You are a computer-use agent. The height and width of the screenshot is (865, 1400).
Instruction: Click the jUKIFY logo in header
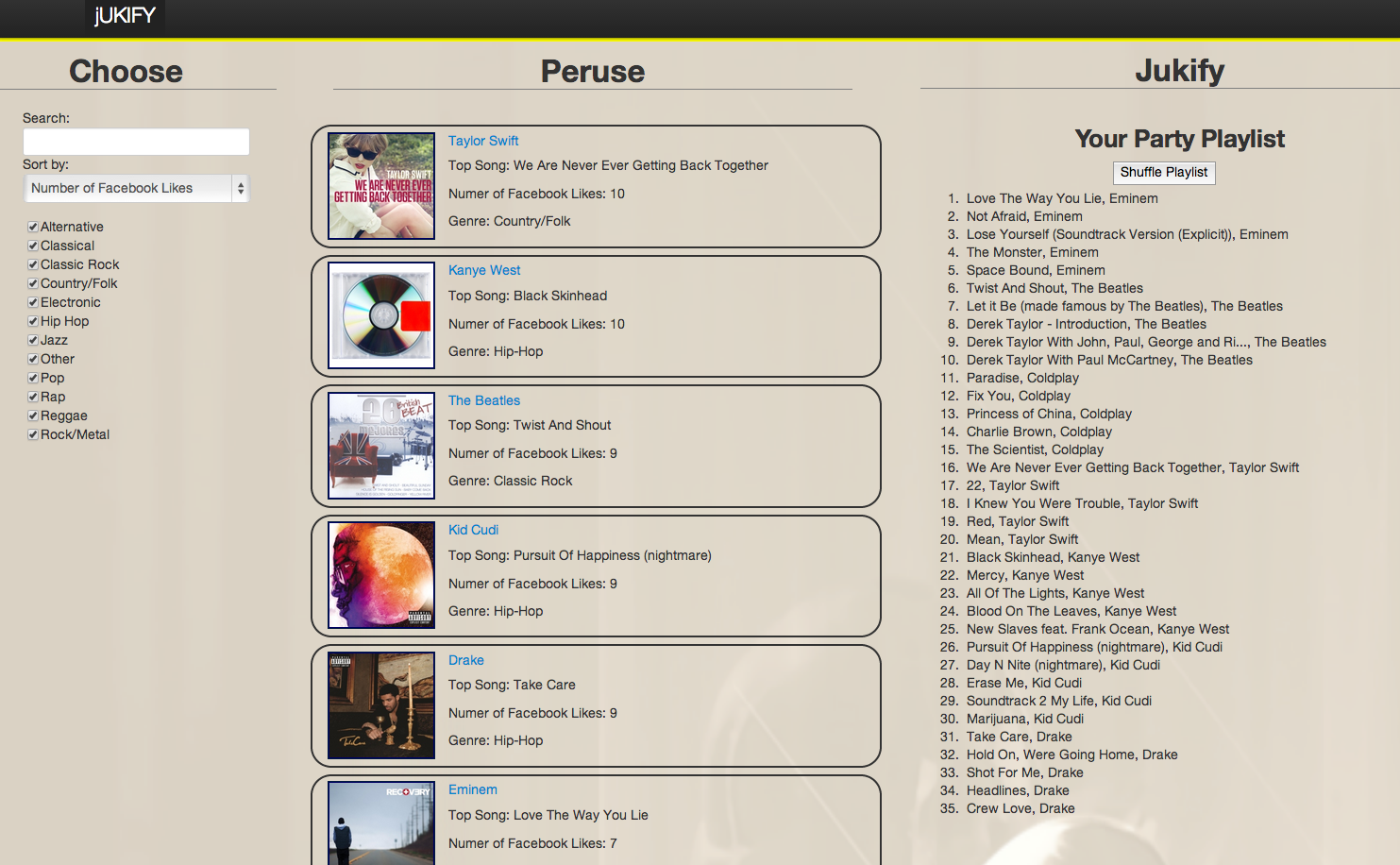[125, 16]
